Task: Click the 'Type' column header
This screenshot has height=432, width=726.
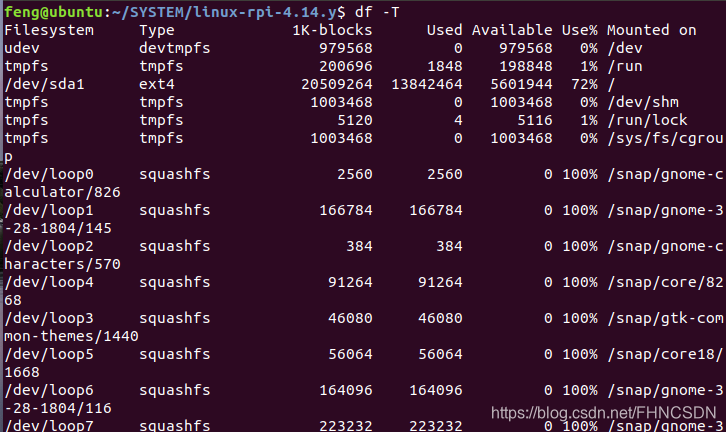Action: [157, 31]
